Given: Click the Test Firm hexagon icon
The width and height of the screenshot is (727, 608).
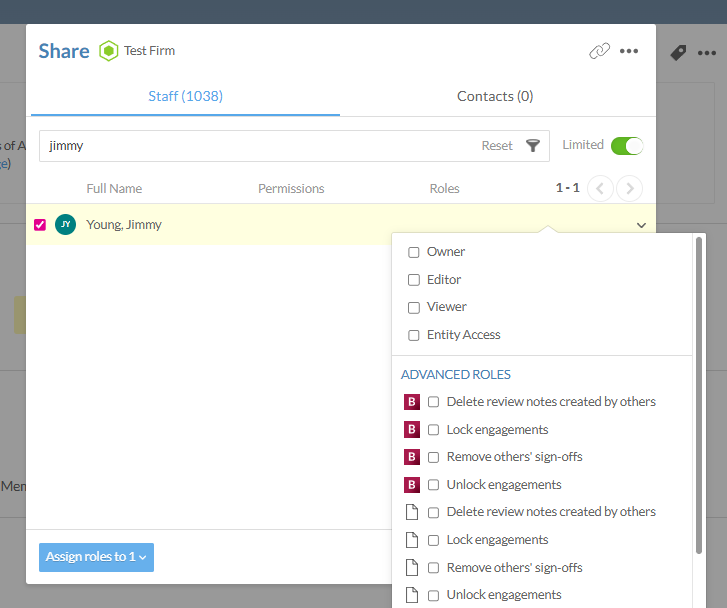Looking at the screenshot, I should point(108,51).
